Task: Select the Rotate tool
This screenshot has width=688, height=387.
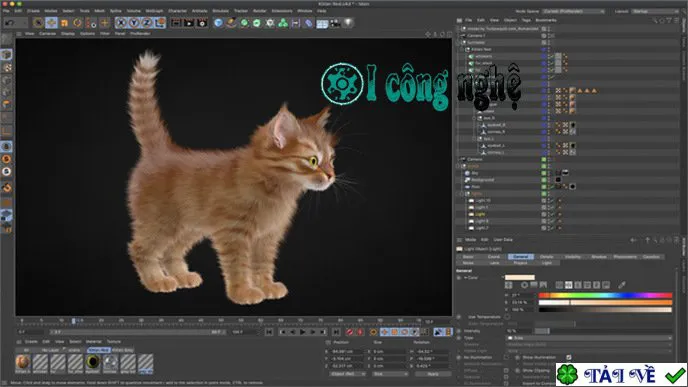Action: [x=78, y=22]
